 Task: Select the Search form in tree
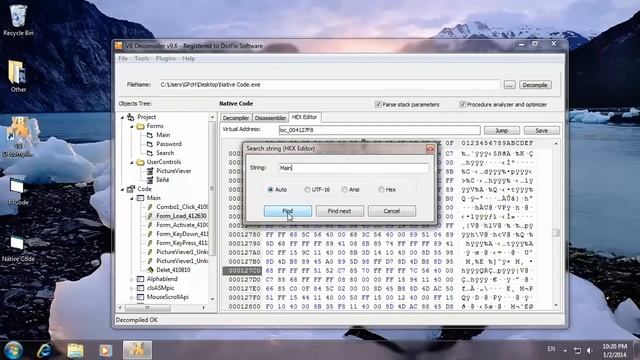tap(165, 153)
